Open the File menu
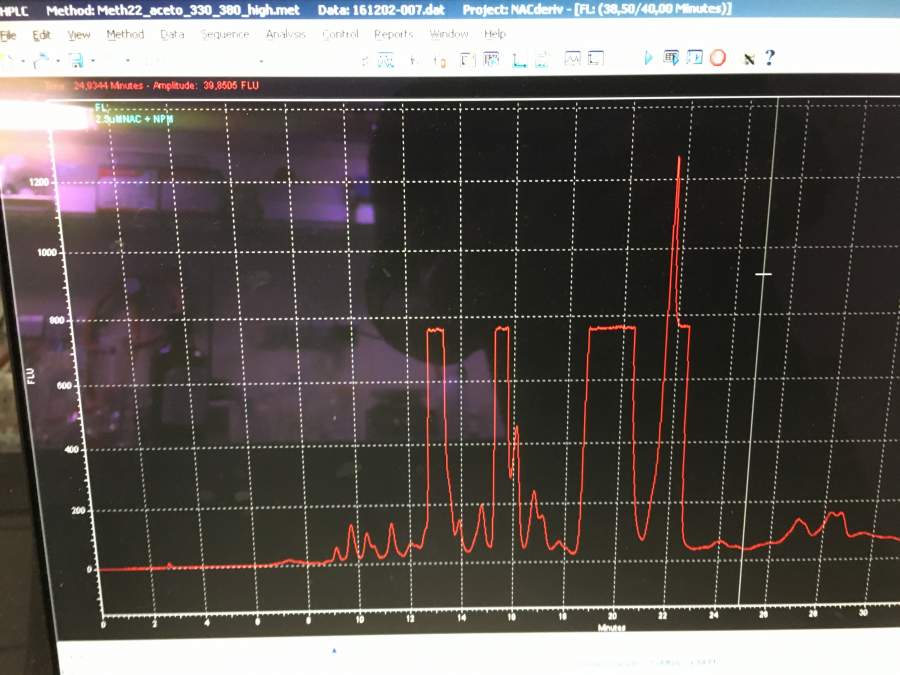The width and height of the screenshot is (900, 675). click(x=8, y=36)
